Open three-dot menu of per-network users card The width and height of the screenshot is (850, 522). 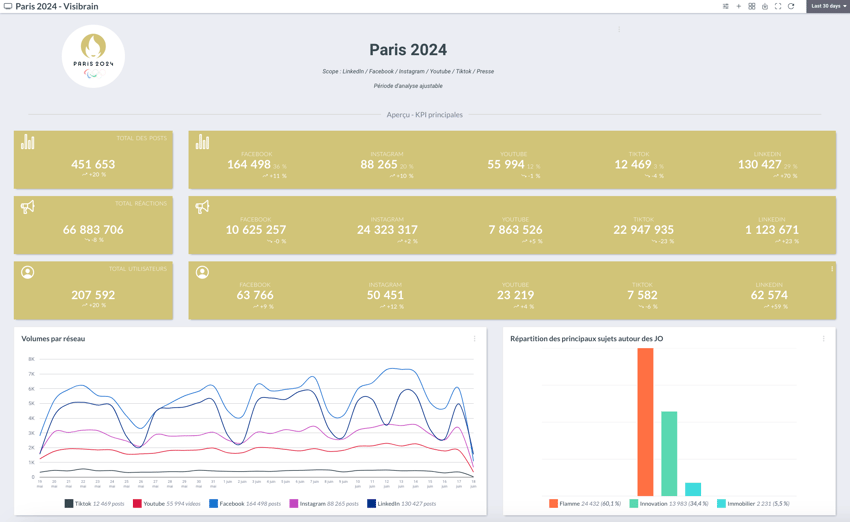(832, 269)
